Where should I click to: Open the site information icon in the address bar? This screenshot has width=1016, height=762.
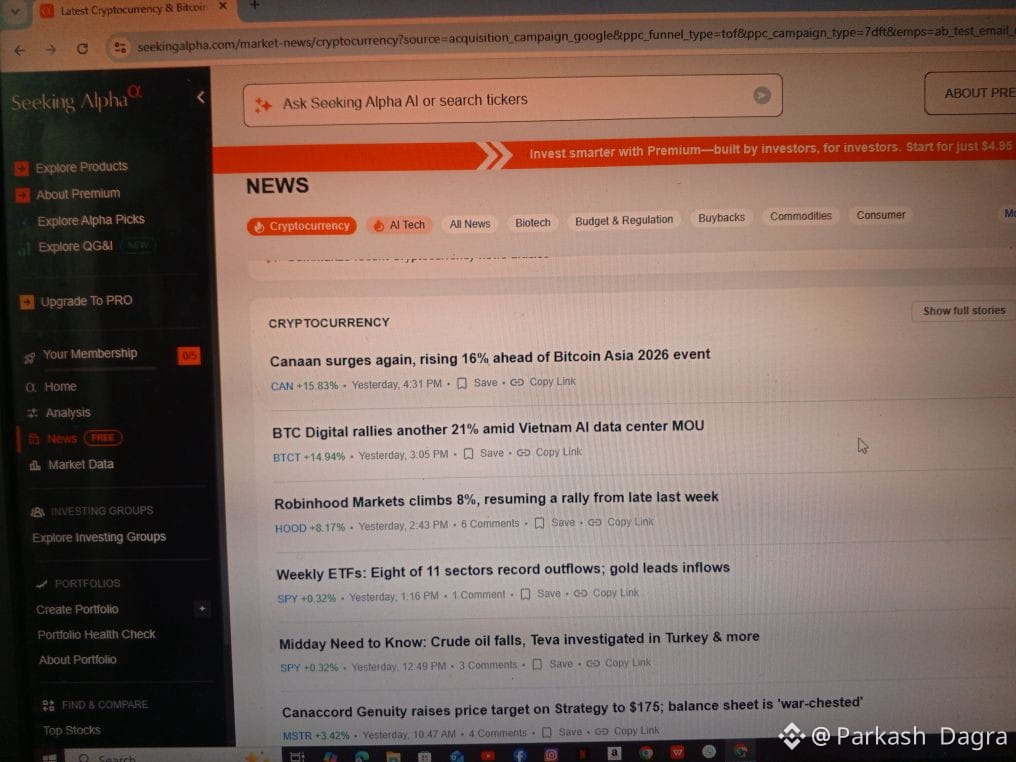pyautogui.click(x=120, y=47)
